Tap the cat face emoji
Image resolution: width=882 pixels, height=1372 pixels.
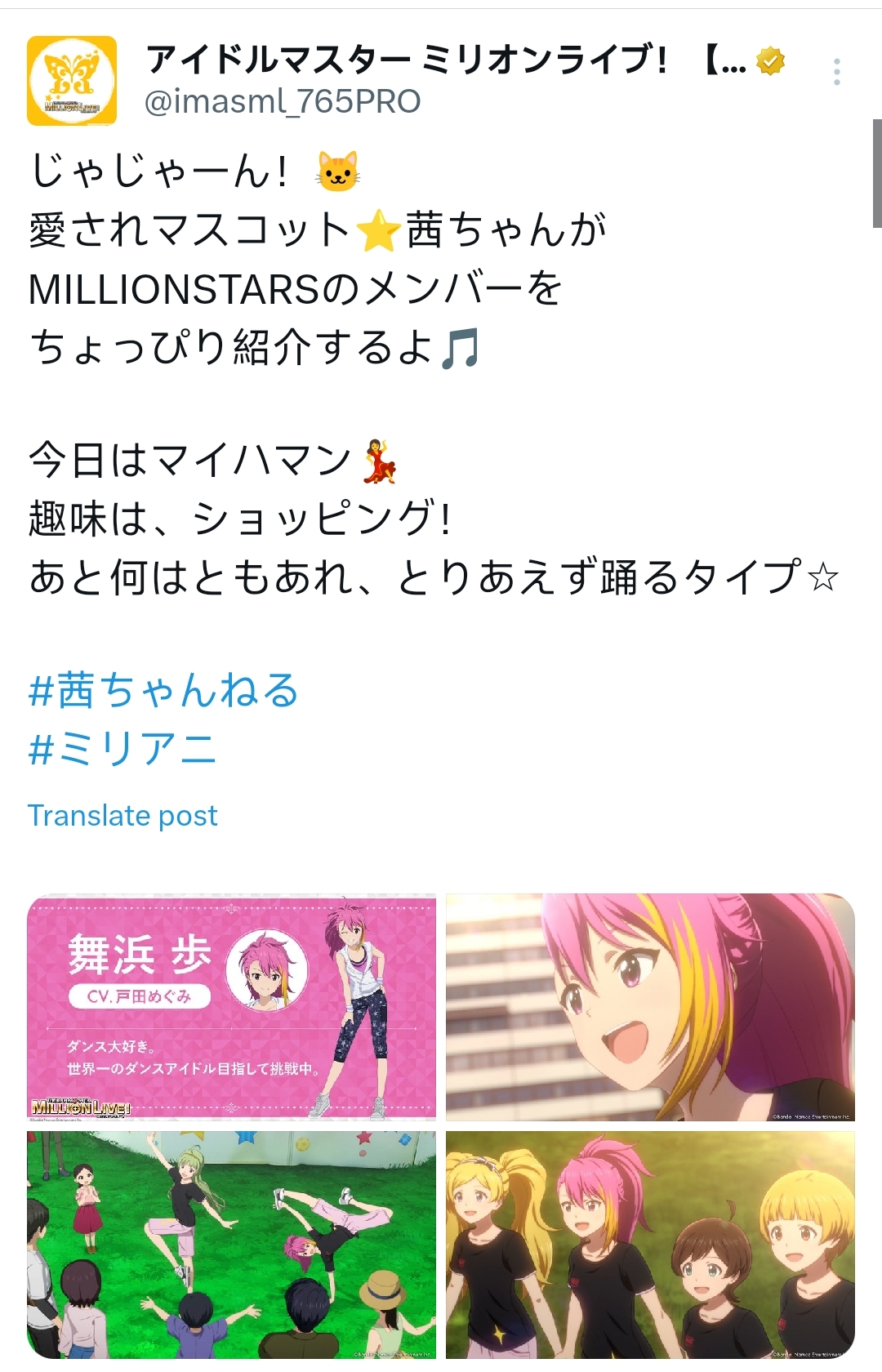point(338,171)
